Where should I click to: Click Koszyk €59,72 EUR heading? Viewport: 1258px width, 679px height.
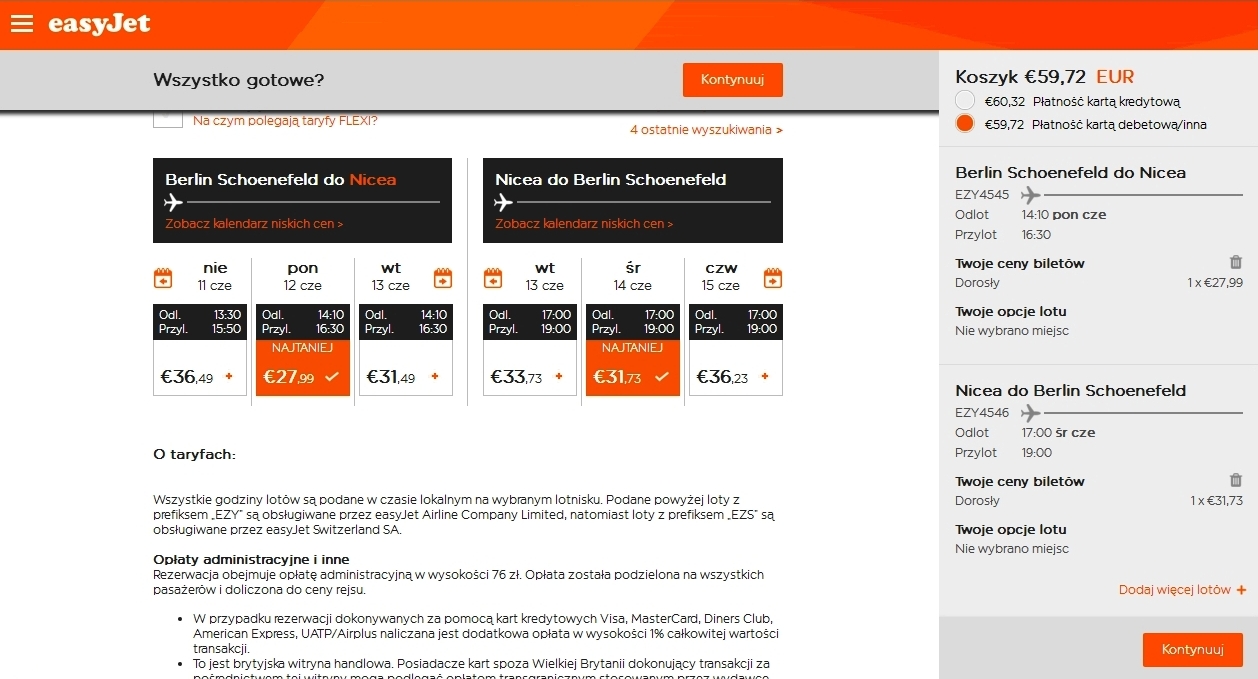(x=1045, y=77)
